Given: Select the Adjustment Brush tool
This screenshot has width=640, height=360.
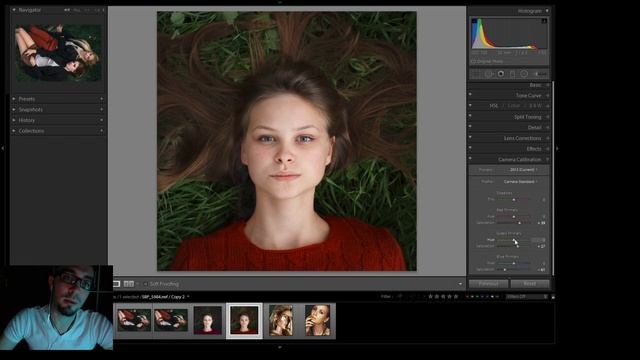Looking at the screenshot, I should [540, 74].
